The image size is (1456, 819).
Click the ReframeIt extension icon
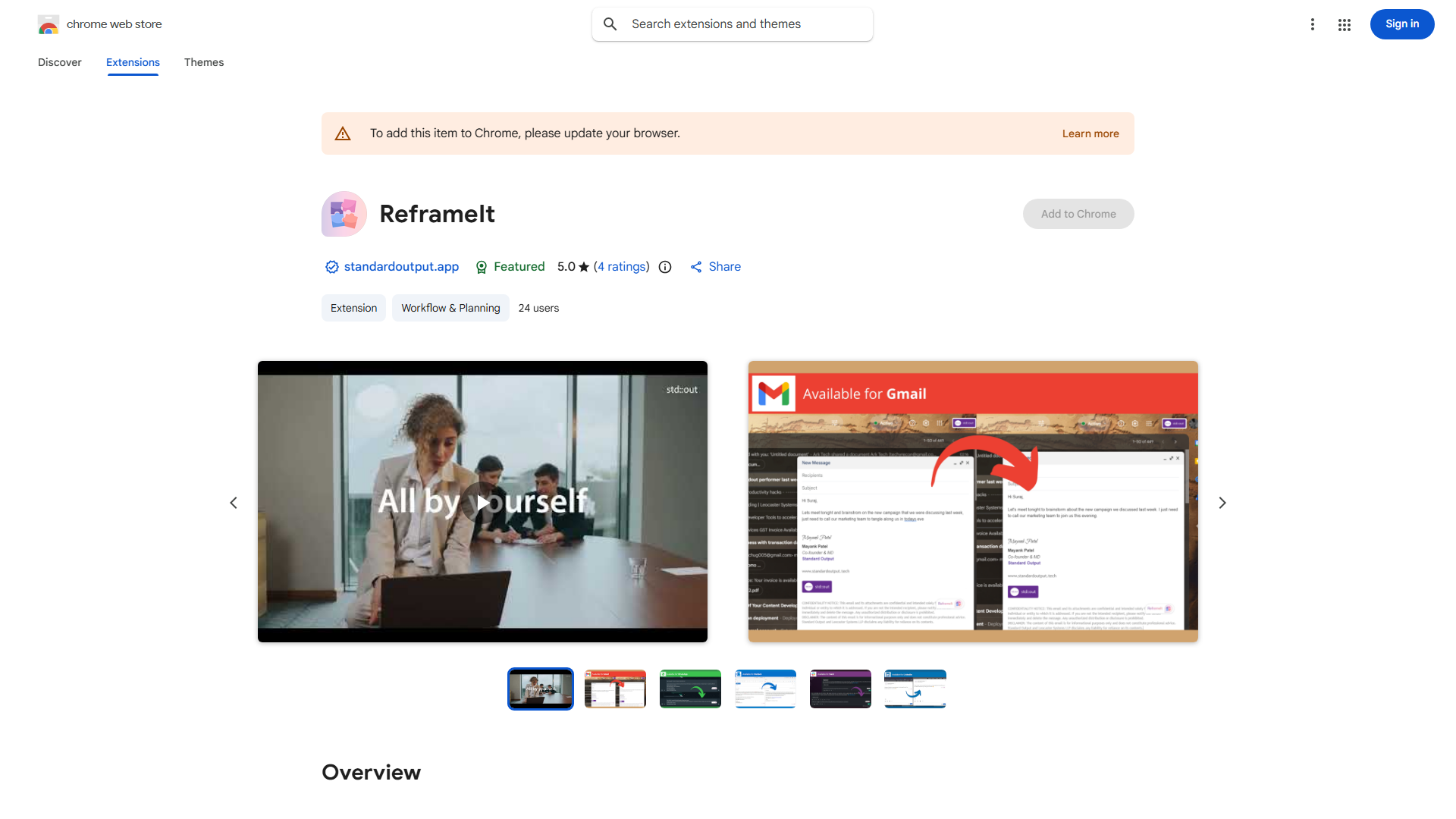click(344, 214)
